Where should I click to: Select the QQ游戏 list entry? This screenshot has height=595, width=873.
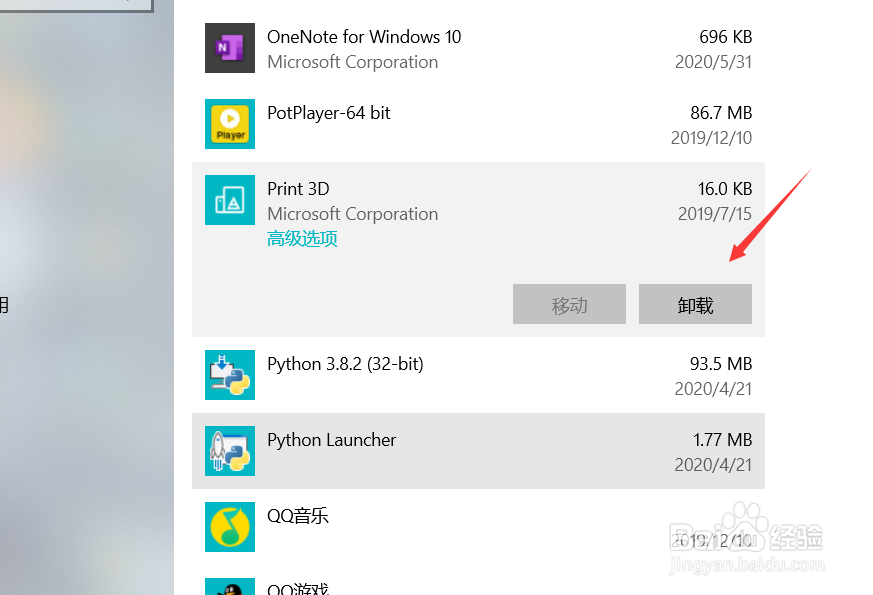click(478, 587)
